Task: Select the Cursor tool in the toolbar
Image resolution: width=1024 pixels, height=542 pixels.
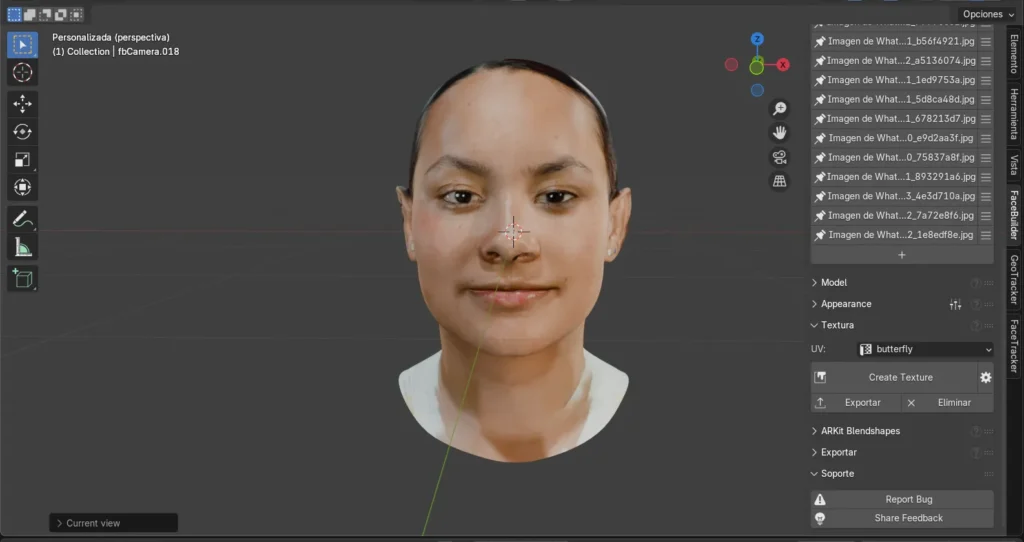Action: click(22, 72)
